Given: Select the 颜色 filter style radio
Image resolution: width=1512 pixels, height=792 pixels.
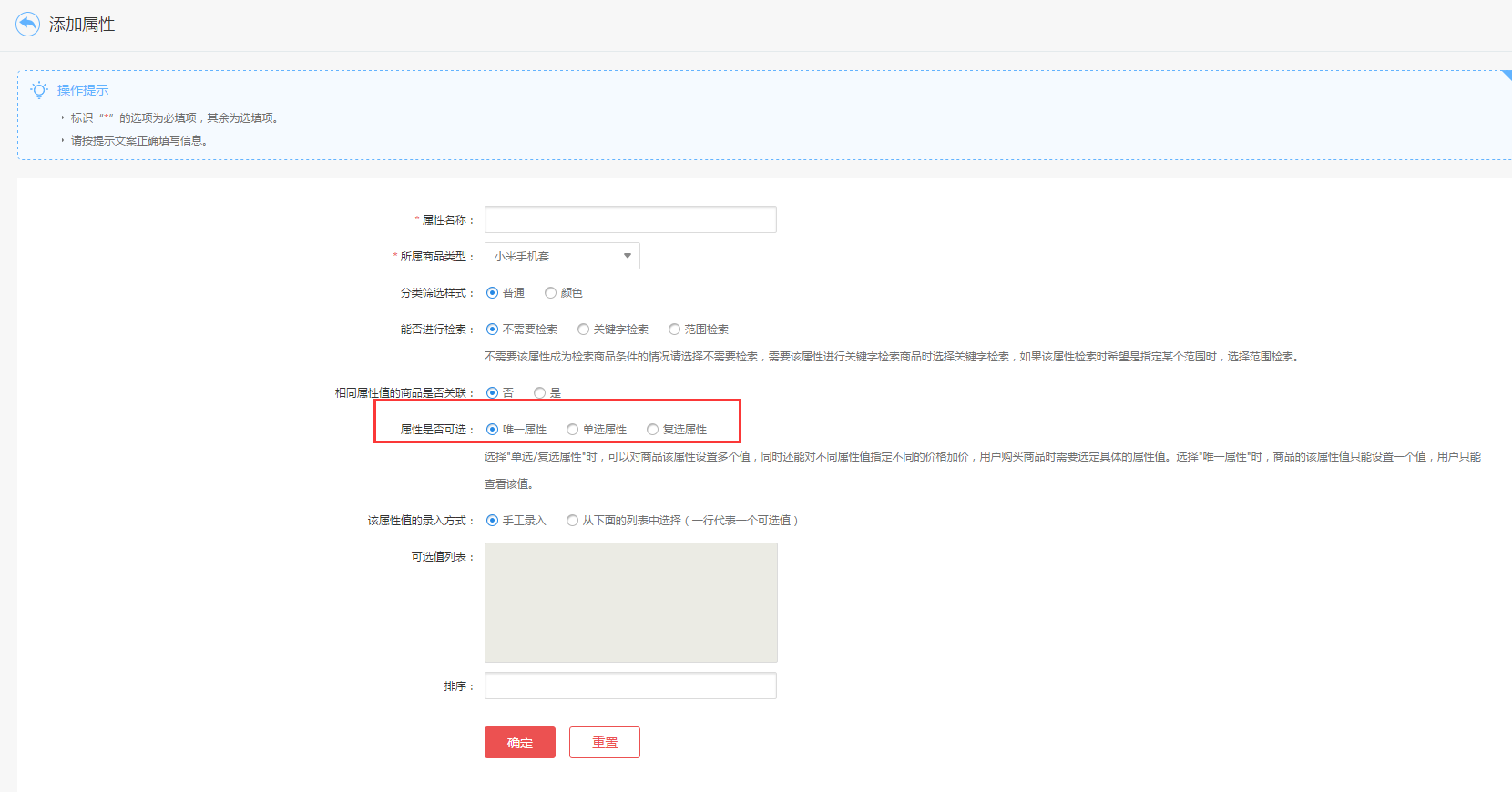Looking at the screenshot, I should pyautogui.click(x=550, y=293).
